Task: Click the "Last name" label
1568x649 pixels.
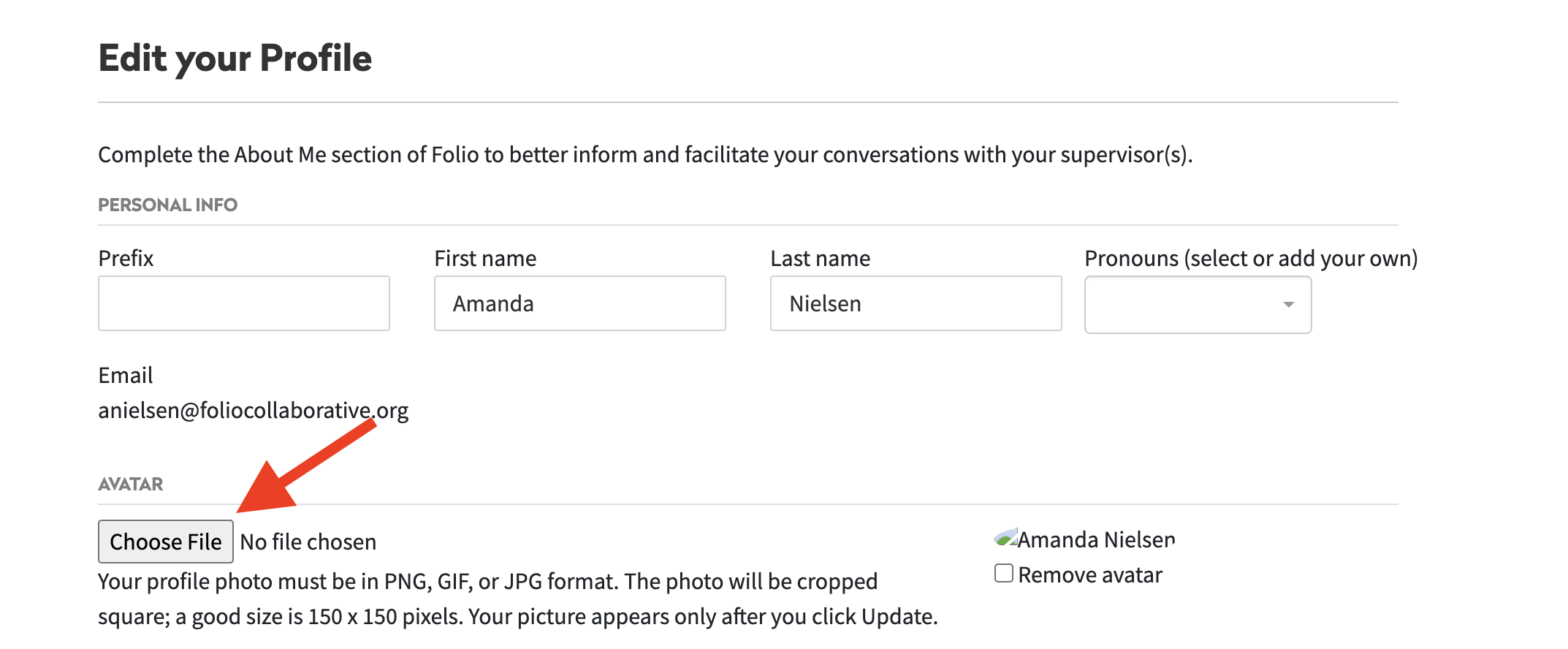Action: (820, 259)
